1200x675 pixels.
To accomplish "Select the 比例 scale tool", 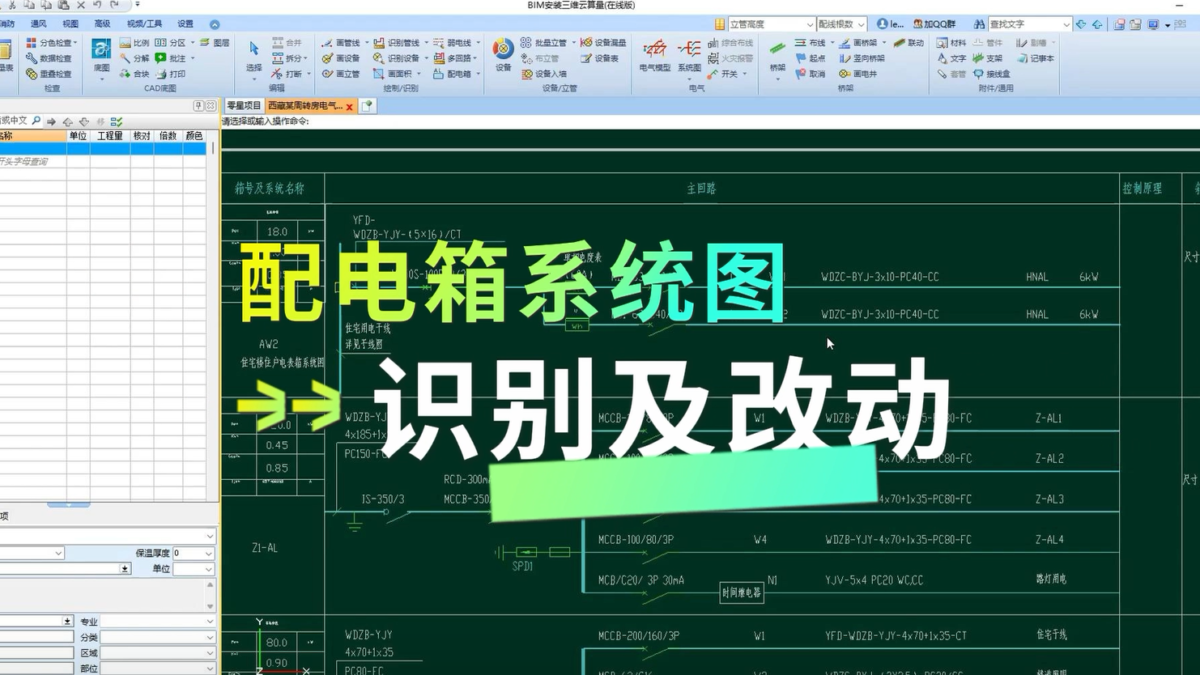I will pos(134,43).
